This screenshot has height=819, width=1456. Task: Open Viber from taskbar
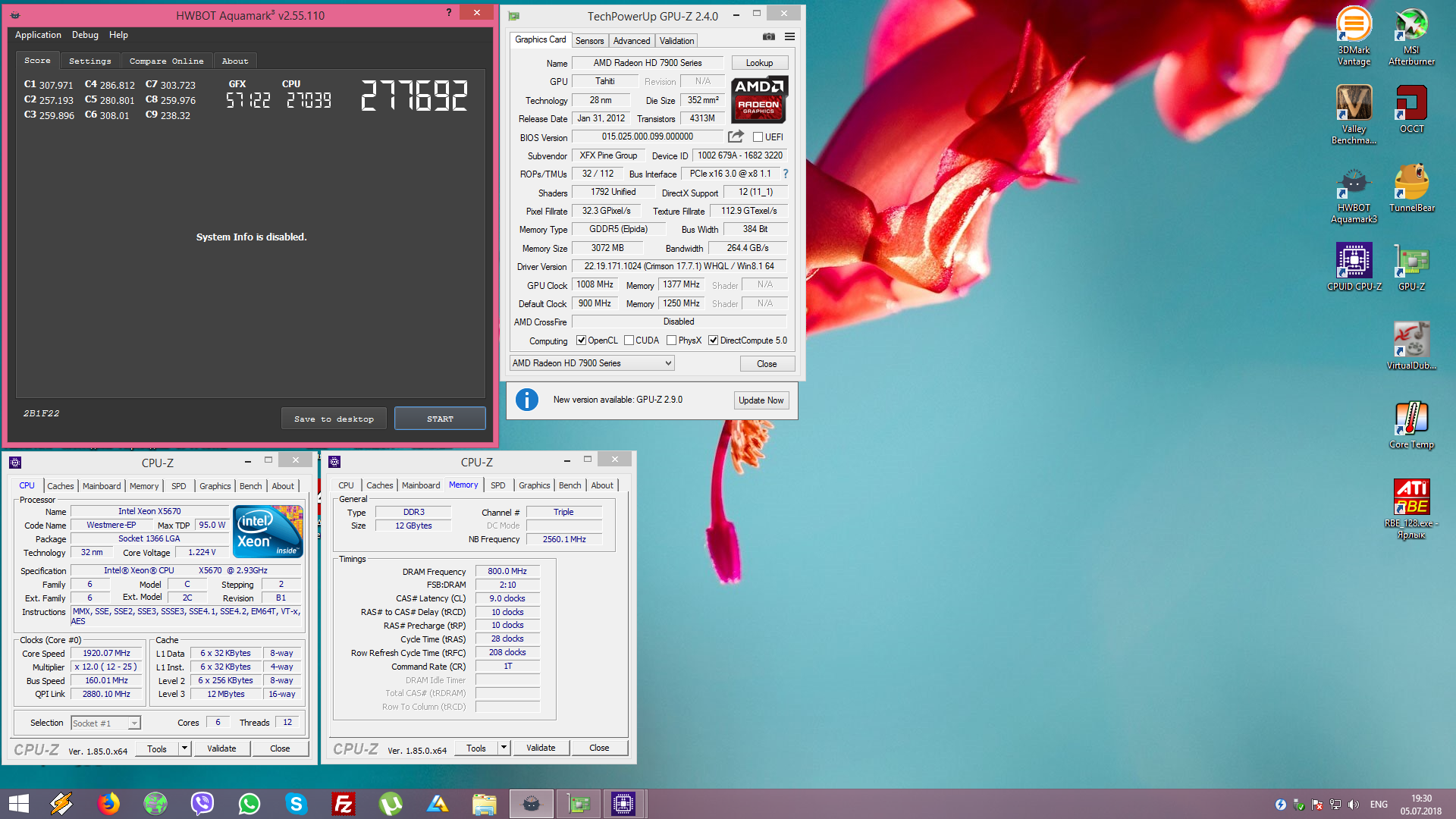click(202, 804)
